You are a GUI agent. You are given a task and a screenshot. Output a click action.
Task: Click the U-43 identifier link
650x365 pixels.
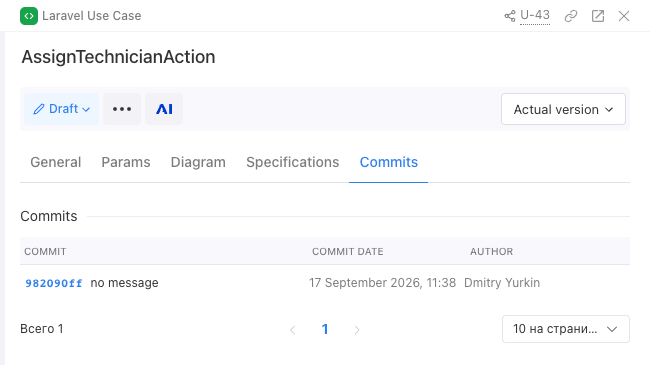coord(535,15)
